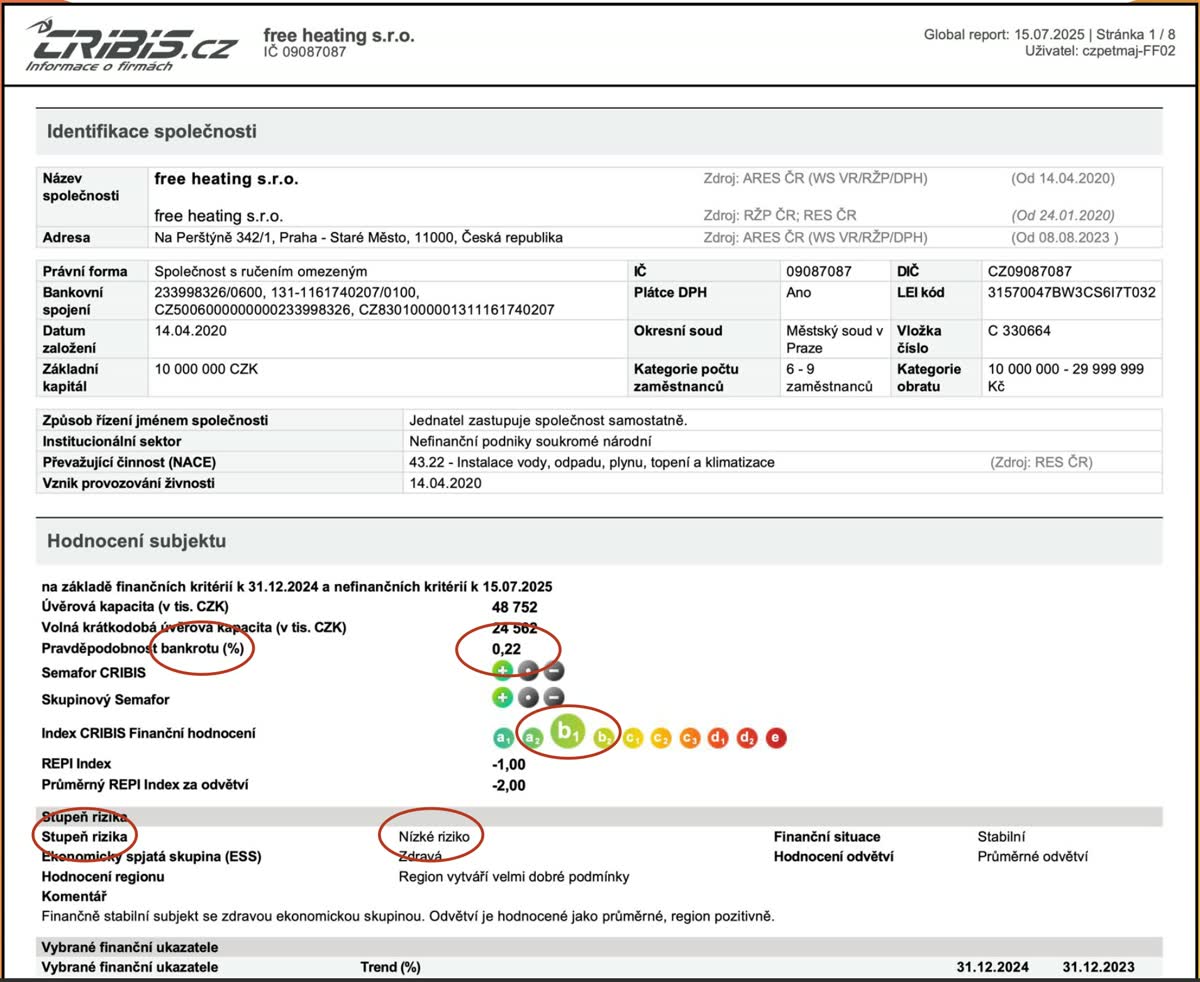Select the d2 rating circle
This screenshot has width=1200, height=982.
tap(747, 738)
